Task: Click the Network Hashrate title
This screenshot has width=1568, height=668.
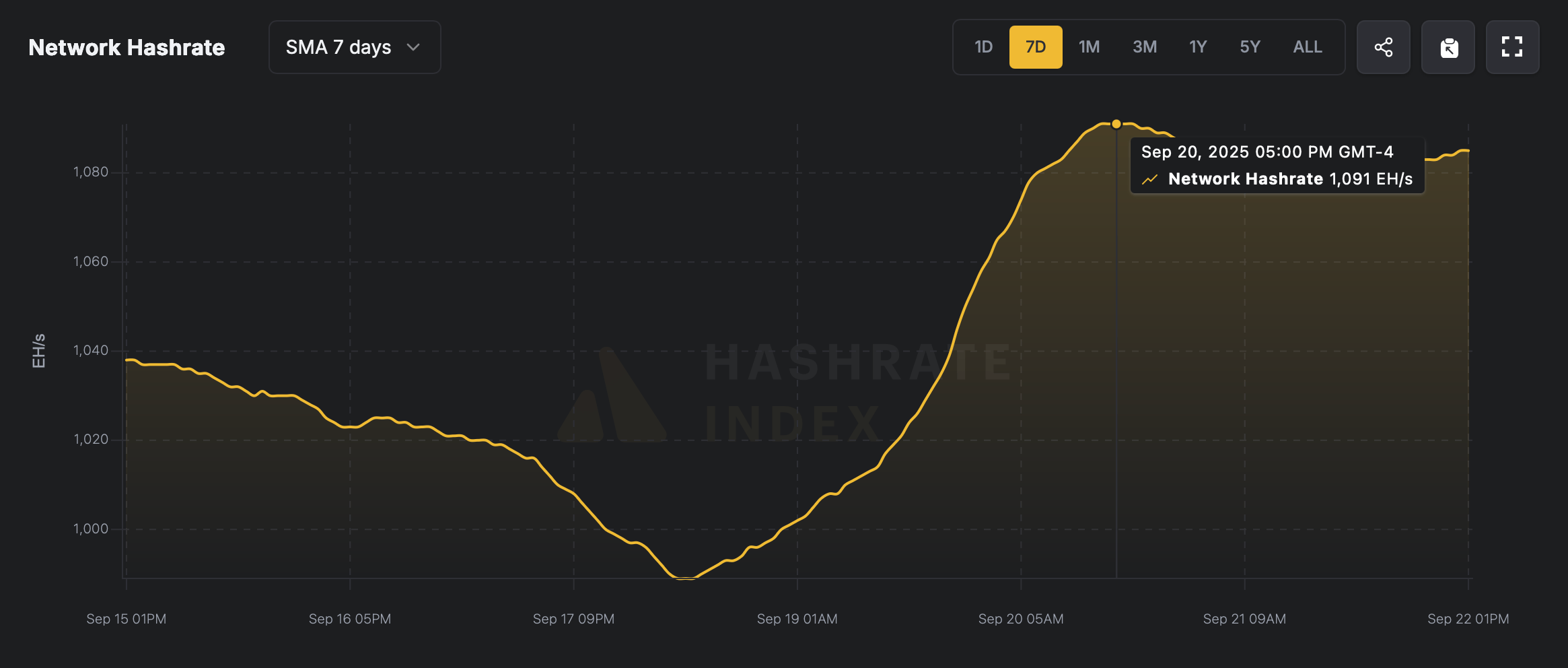Action: point(127,47)
